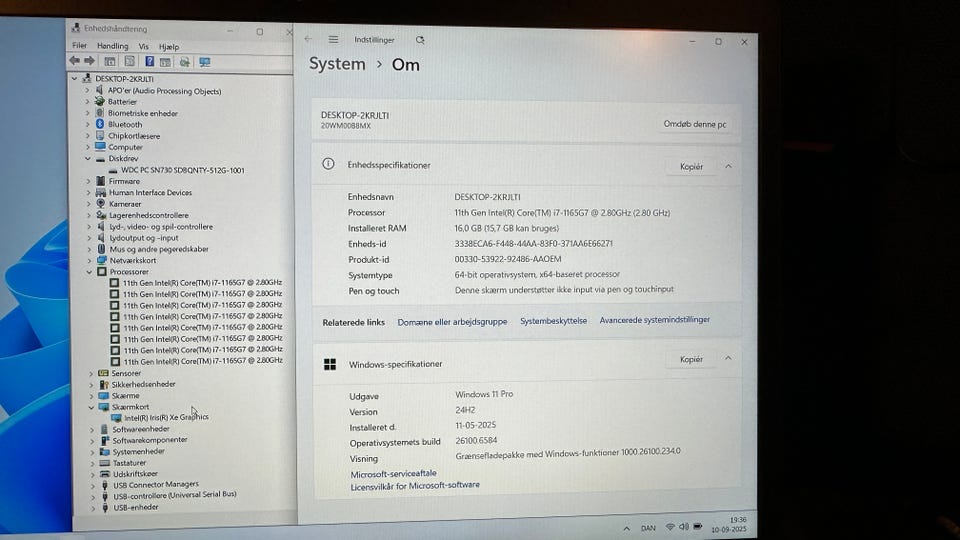This screenshot has width=960, height=540.
Task: Open the Handling menu
Action: click(113, 46)
